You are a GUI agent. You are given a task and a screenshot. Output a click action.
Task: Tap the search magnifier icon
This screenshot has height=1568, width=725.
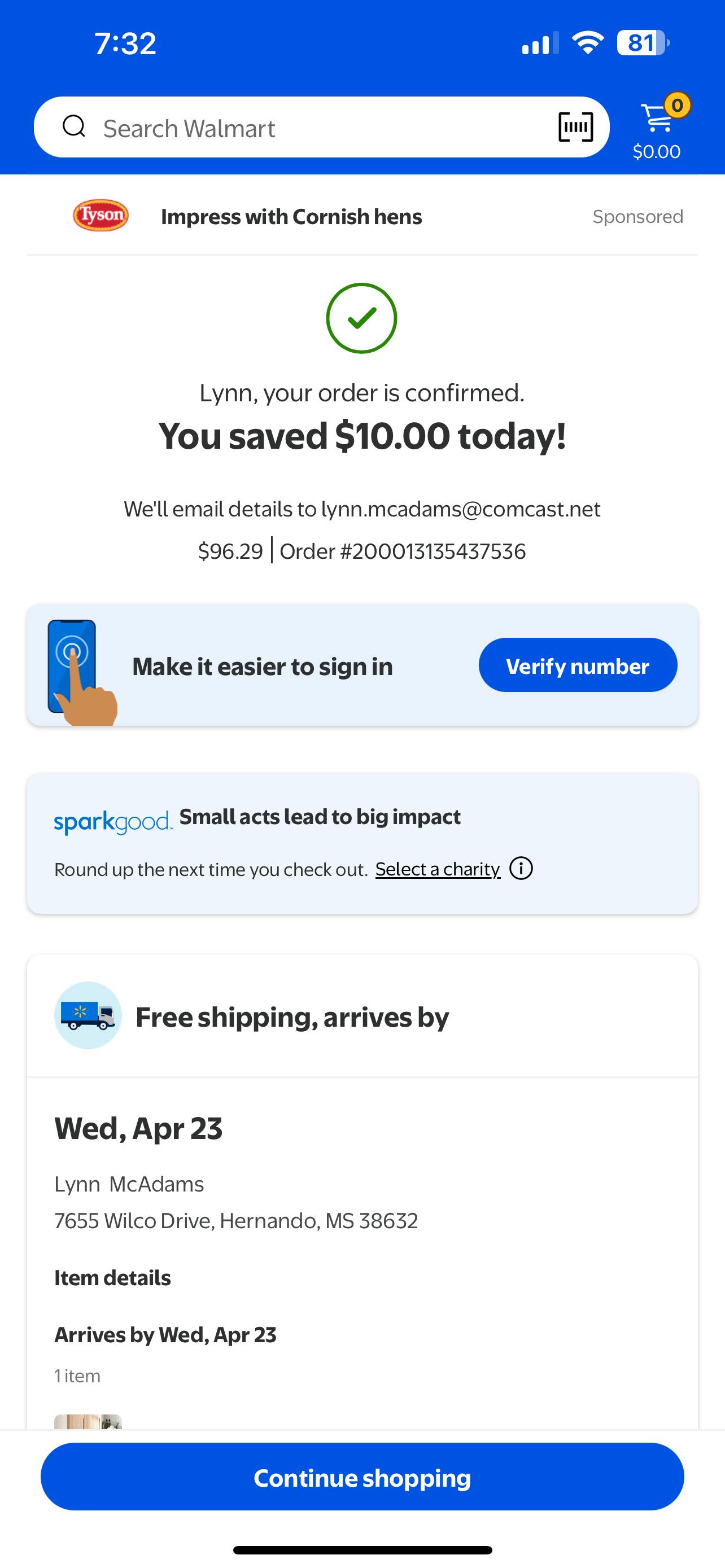75,127
